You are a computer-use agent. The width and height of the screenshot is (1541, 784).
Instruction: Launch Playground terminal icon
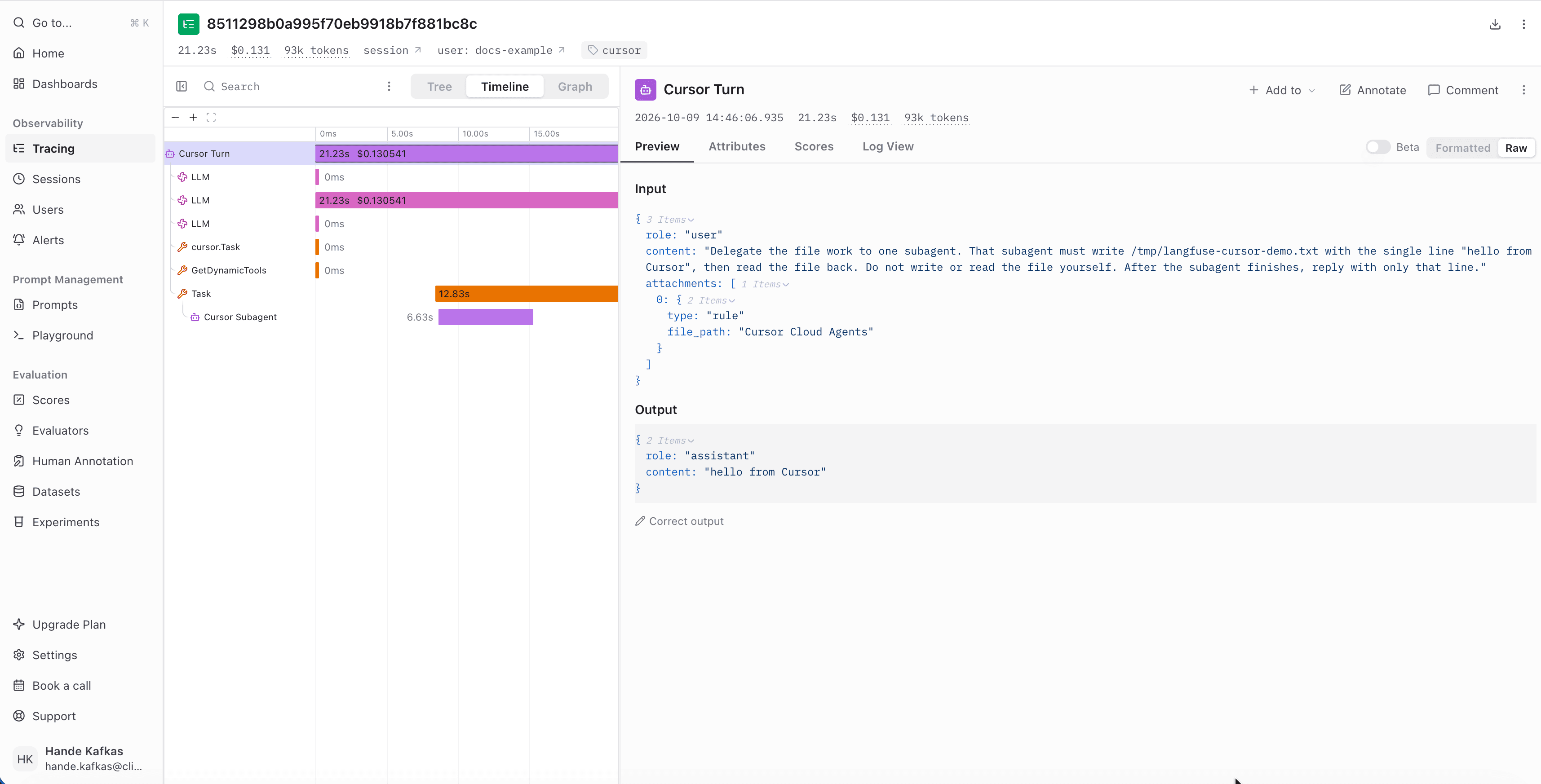point(19,335)
